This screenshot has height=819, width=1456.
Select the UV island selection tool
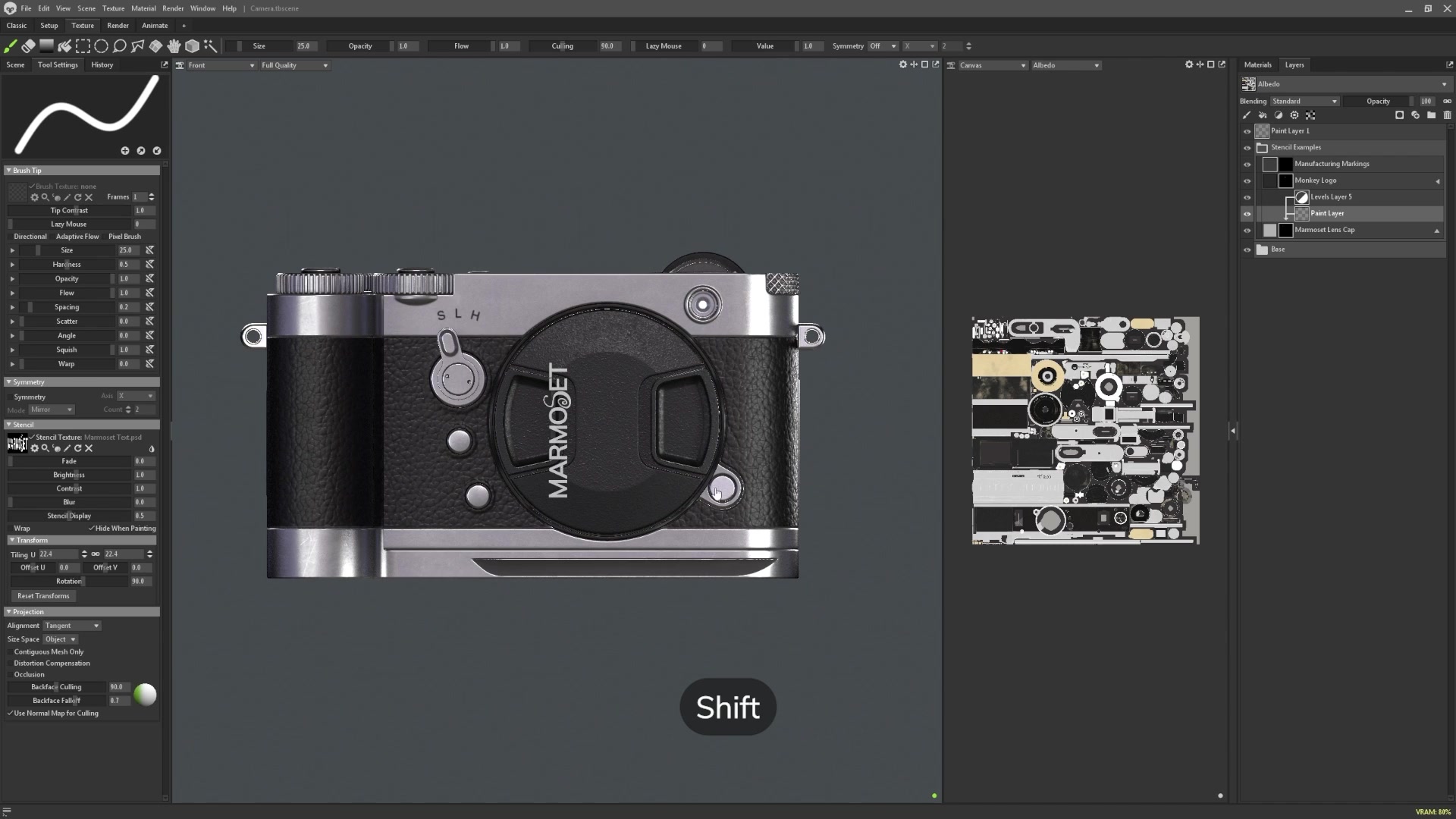(x=155, y=46)
